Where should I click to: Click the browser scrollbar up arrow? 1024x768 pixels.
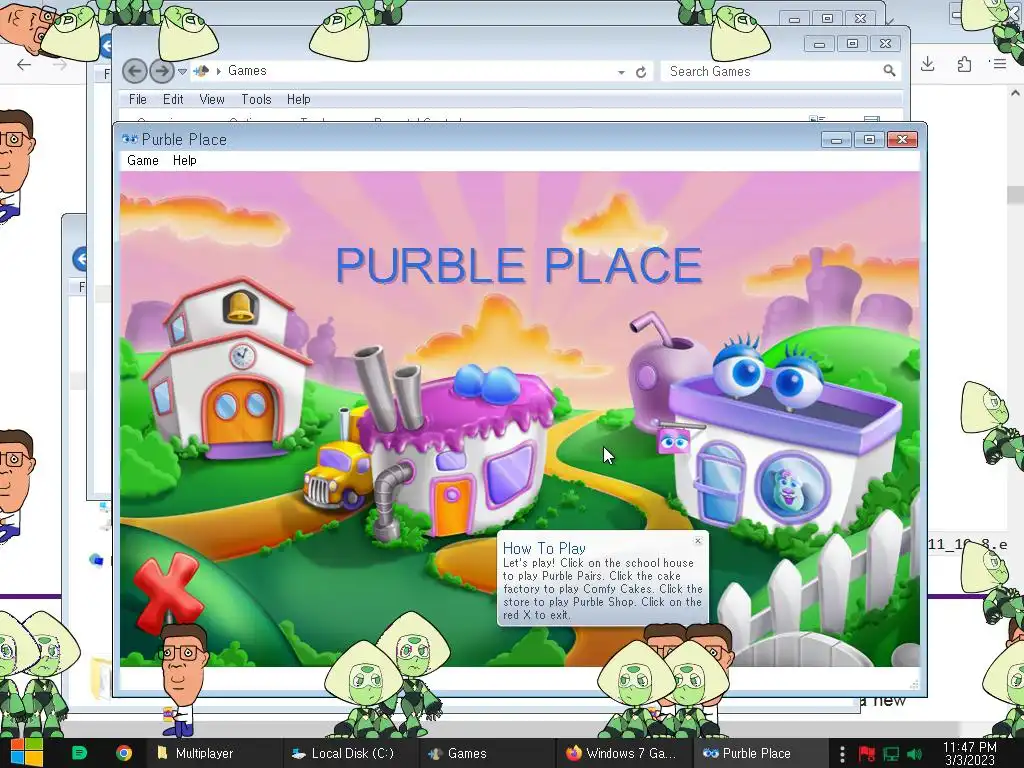pyautogui.click(x=1015, y=93)
